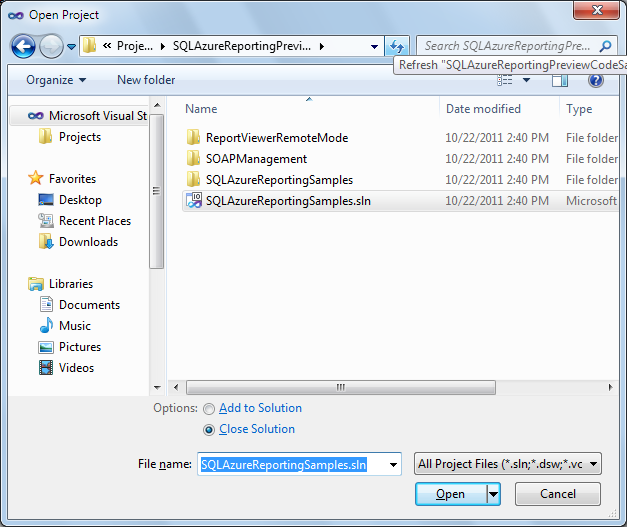The image size is (627, 527).
Task: Click the Forward navigation arrow button
Action: 51,46
